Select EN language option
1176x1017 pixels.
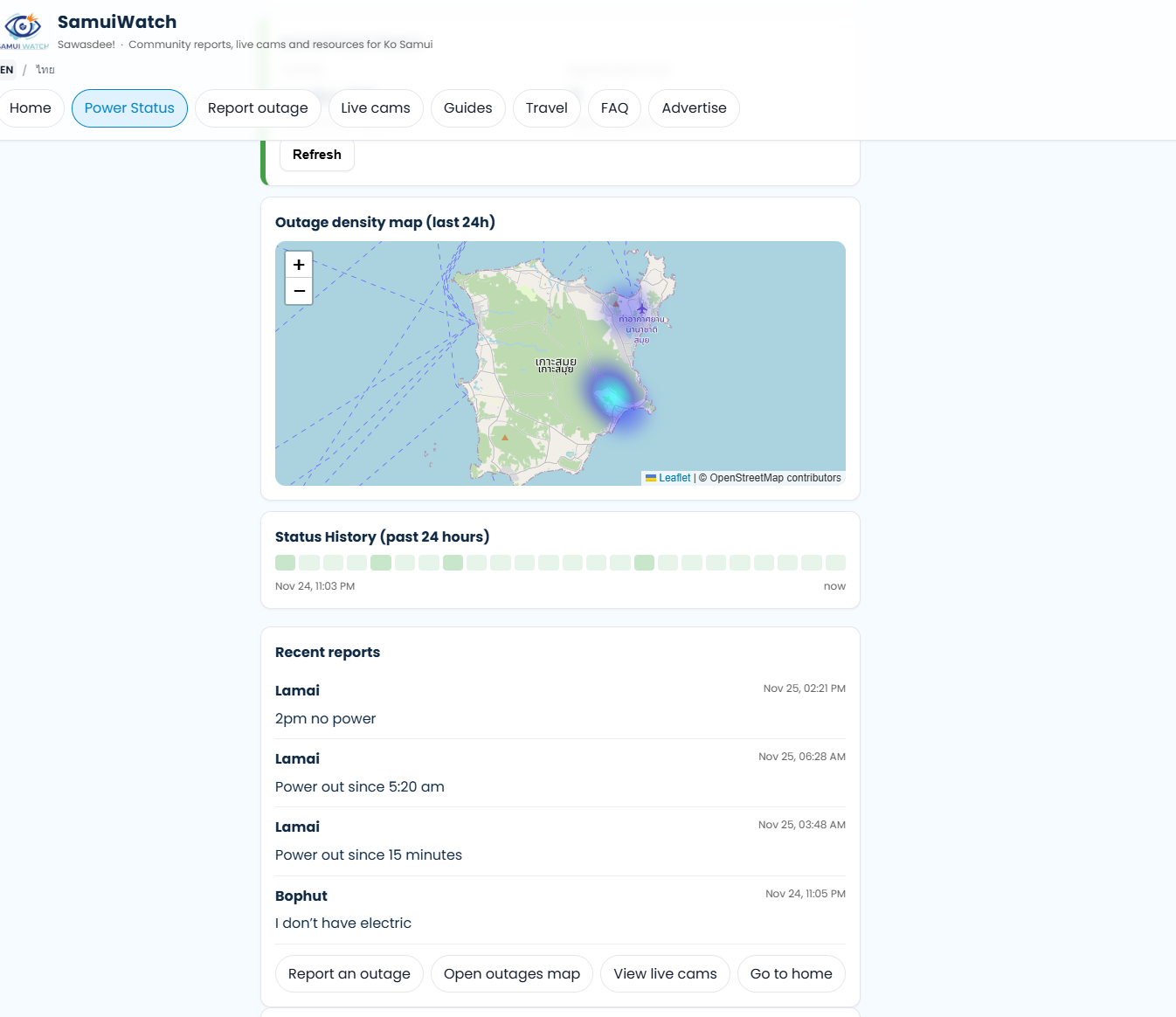7,70
